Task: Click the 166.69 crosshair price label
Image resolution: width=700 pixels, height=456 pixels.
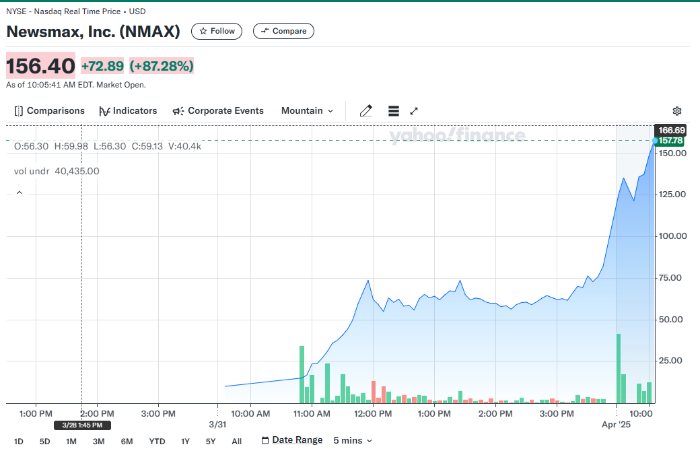Action: [671, 130]
